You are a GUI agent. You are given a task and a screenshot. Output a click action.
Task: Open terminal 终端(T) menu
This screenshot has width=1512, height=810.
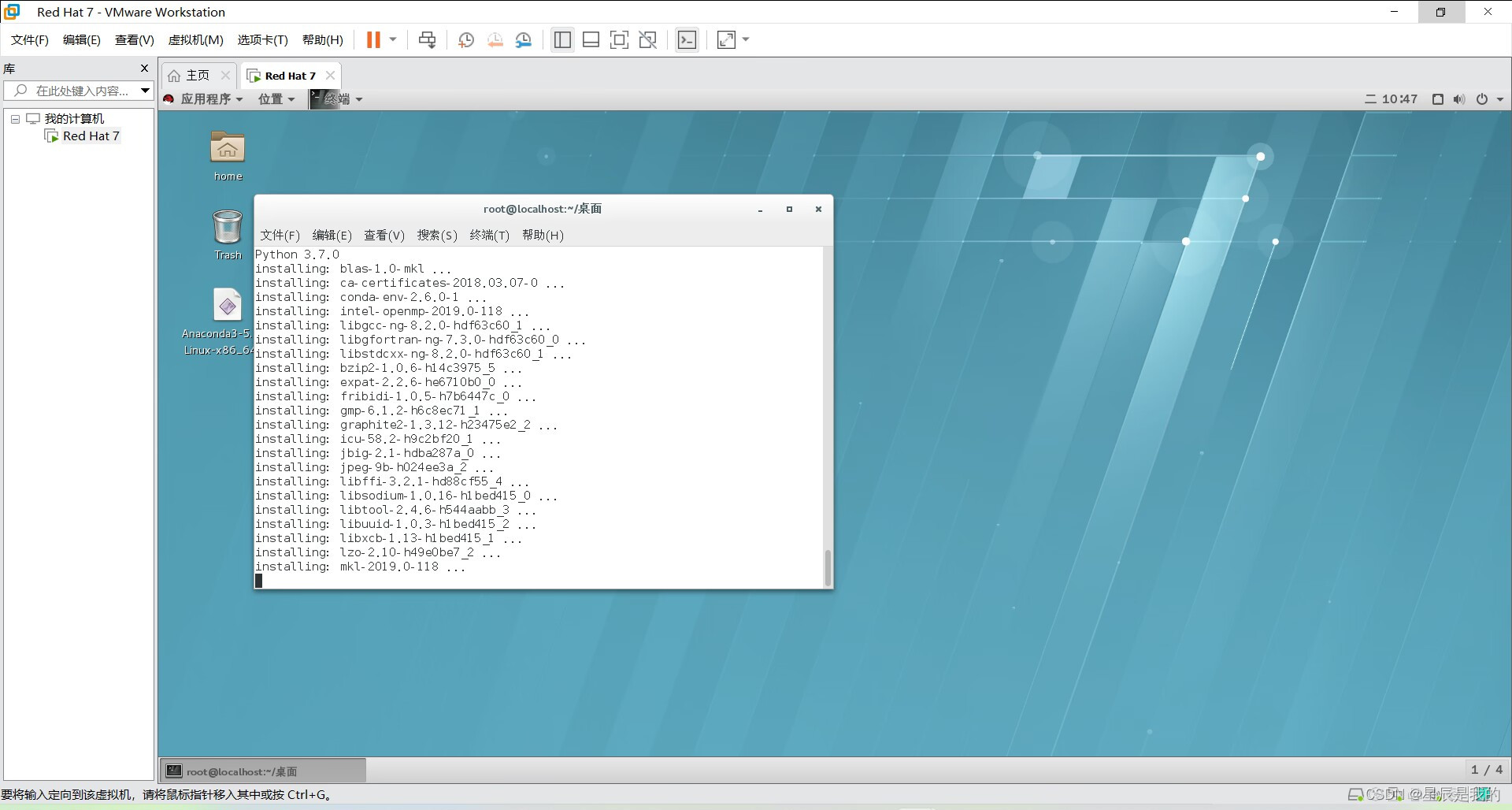pos(489,236)
